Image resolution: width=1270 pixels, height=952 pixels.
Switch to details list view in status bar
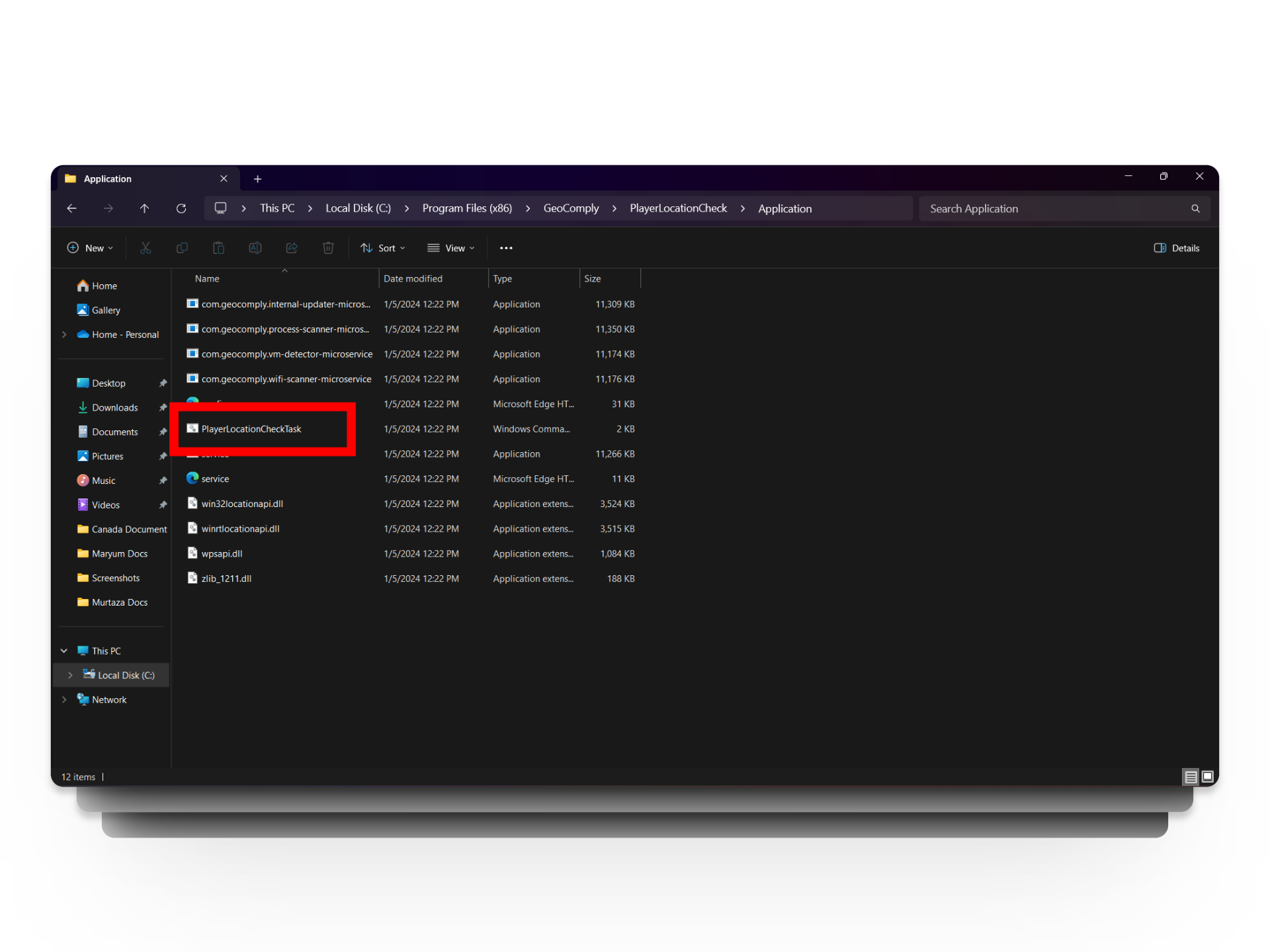1191,777
